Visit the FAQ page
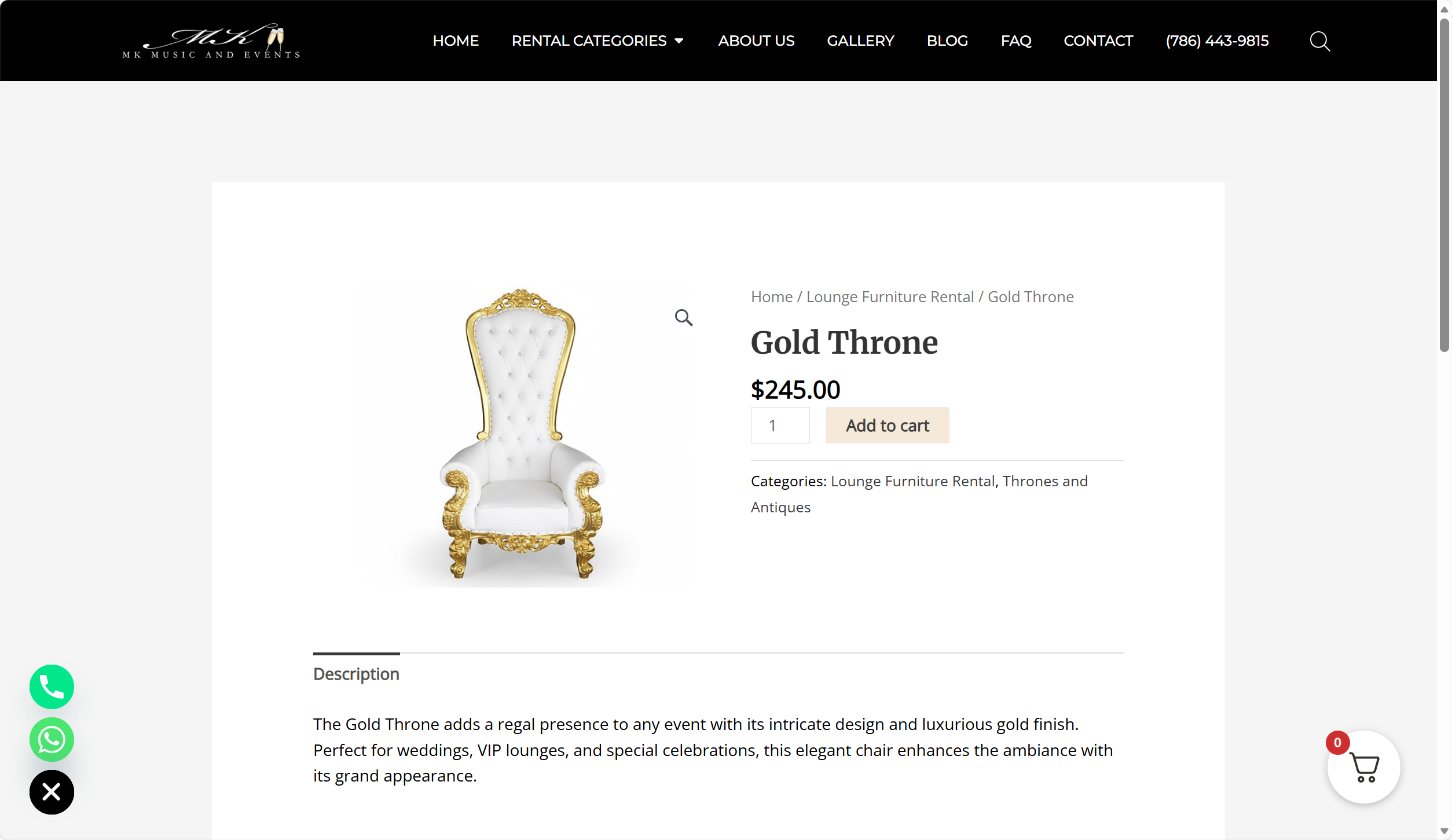Screen dimensions: 1452x840 [1016, 41]
